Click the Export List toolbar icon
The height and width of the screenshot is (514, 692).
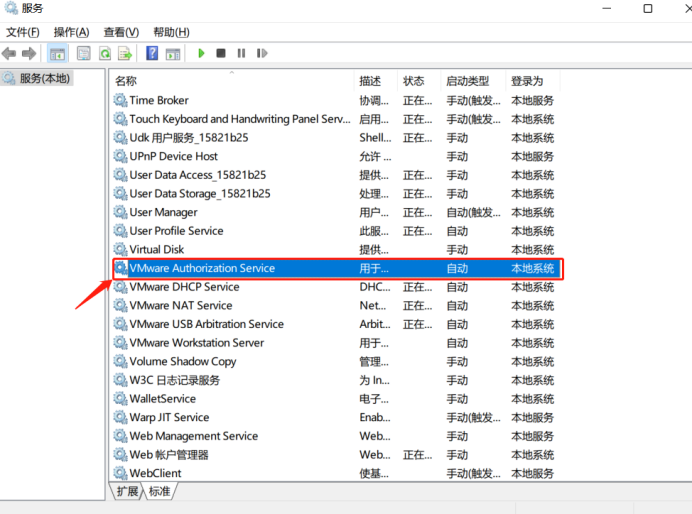pos(125,54)
